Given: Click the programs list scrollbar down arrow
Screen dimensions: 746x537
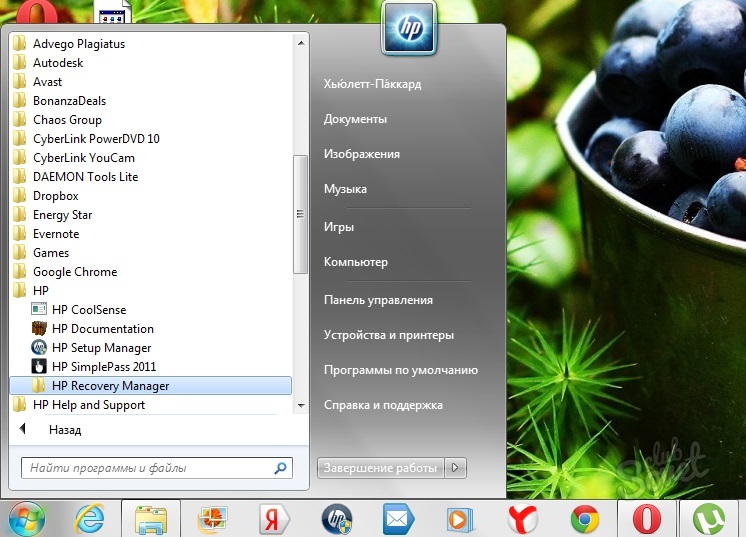Looking at the screenshot, I should point(300,406).
